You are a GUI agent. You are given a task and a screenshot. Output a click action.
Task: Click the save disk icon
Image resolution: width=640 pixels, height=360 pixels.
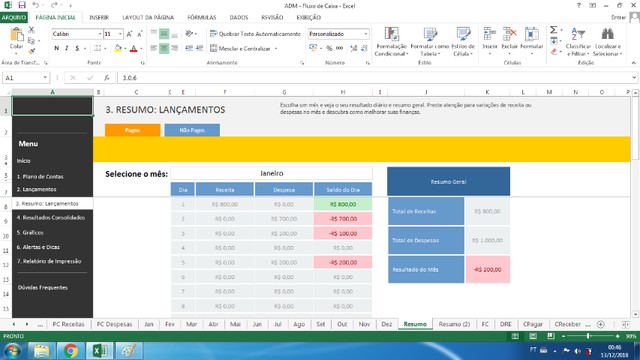click(22, 5)
